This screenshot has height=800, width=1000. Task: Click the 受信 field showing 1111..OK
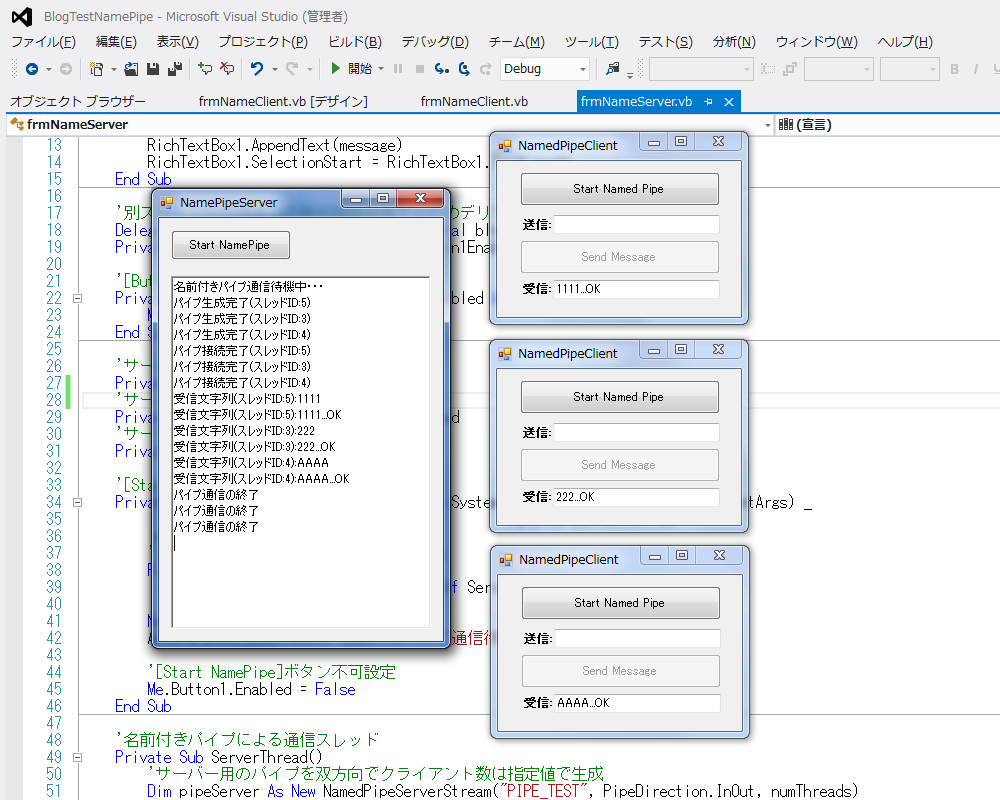click(x=636, y=289)
